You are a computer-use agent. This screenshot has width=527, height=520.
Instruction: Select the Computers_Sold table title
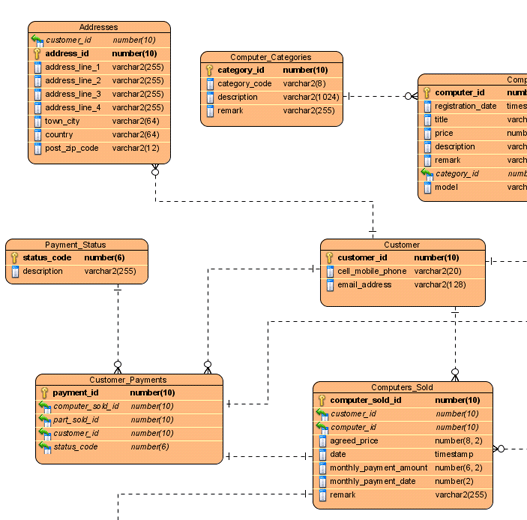point(402,387)
